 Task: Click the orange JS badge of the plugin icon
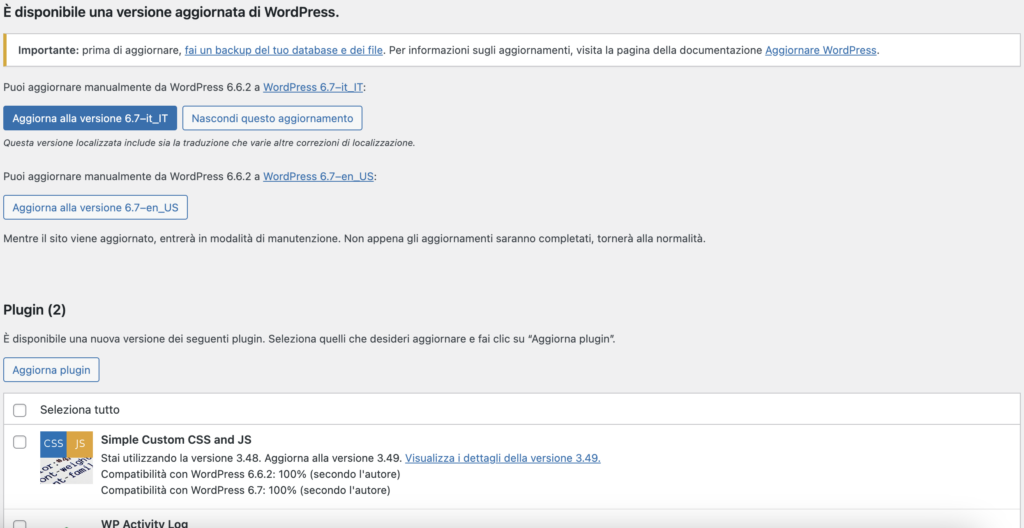click(80, 443)
